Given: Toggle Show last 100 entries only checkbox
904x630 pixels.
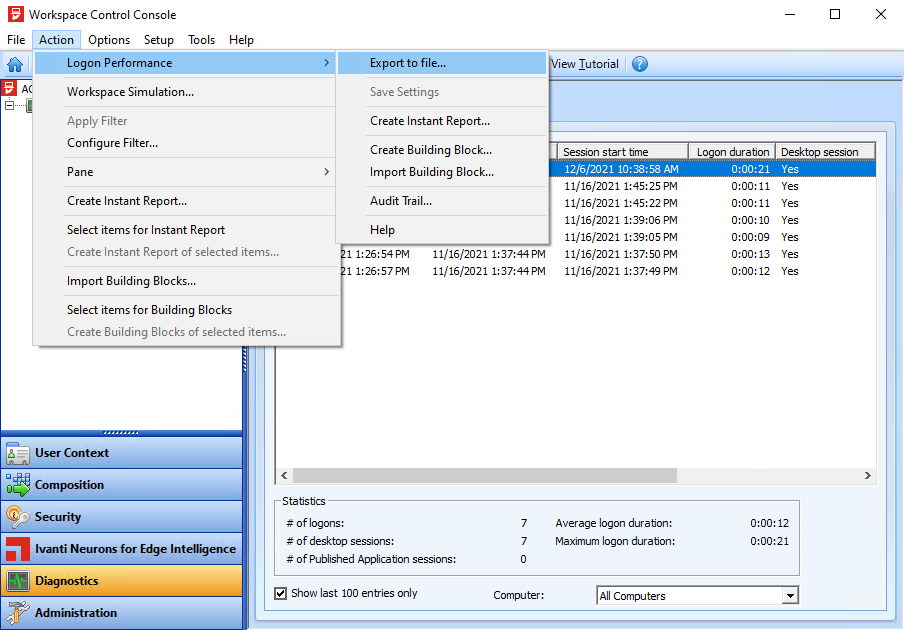Looking at the screenshot, I should [x=281, y=593].
